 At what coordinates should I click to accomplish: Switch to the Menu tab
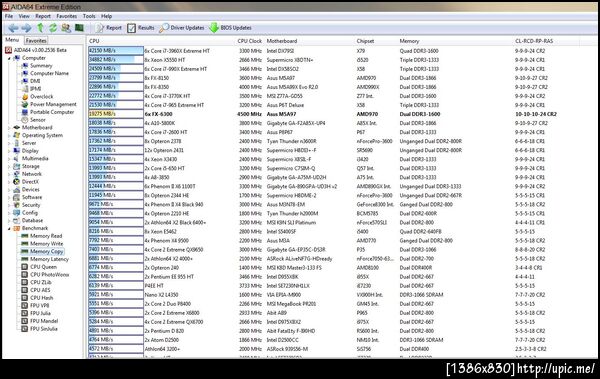pos(12,40)
